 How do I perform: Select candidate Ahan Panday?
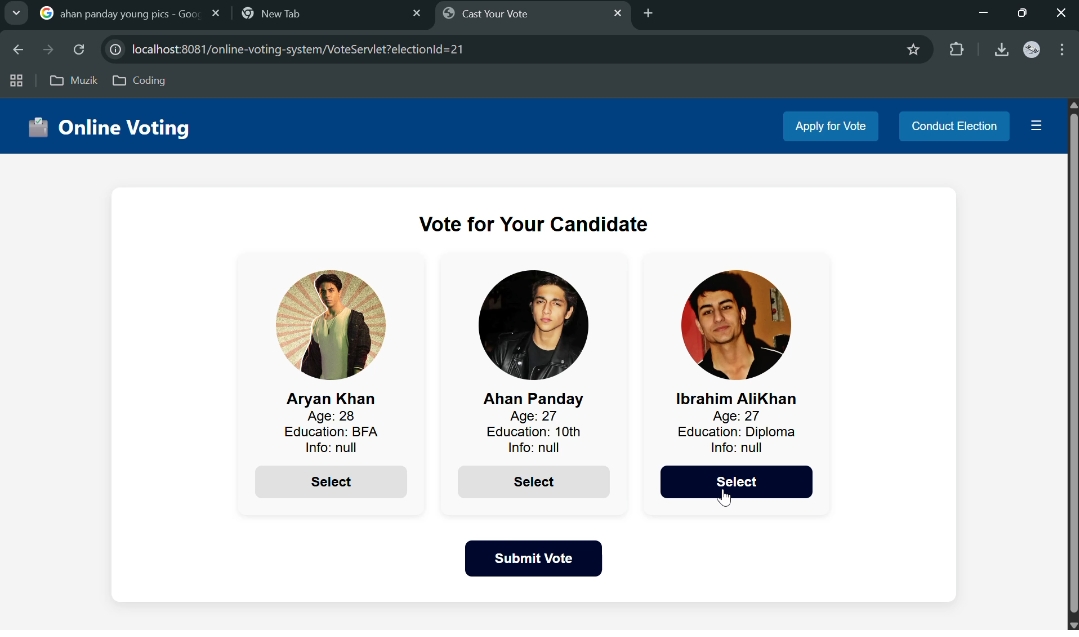(x=533, y=482)
